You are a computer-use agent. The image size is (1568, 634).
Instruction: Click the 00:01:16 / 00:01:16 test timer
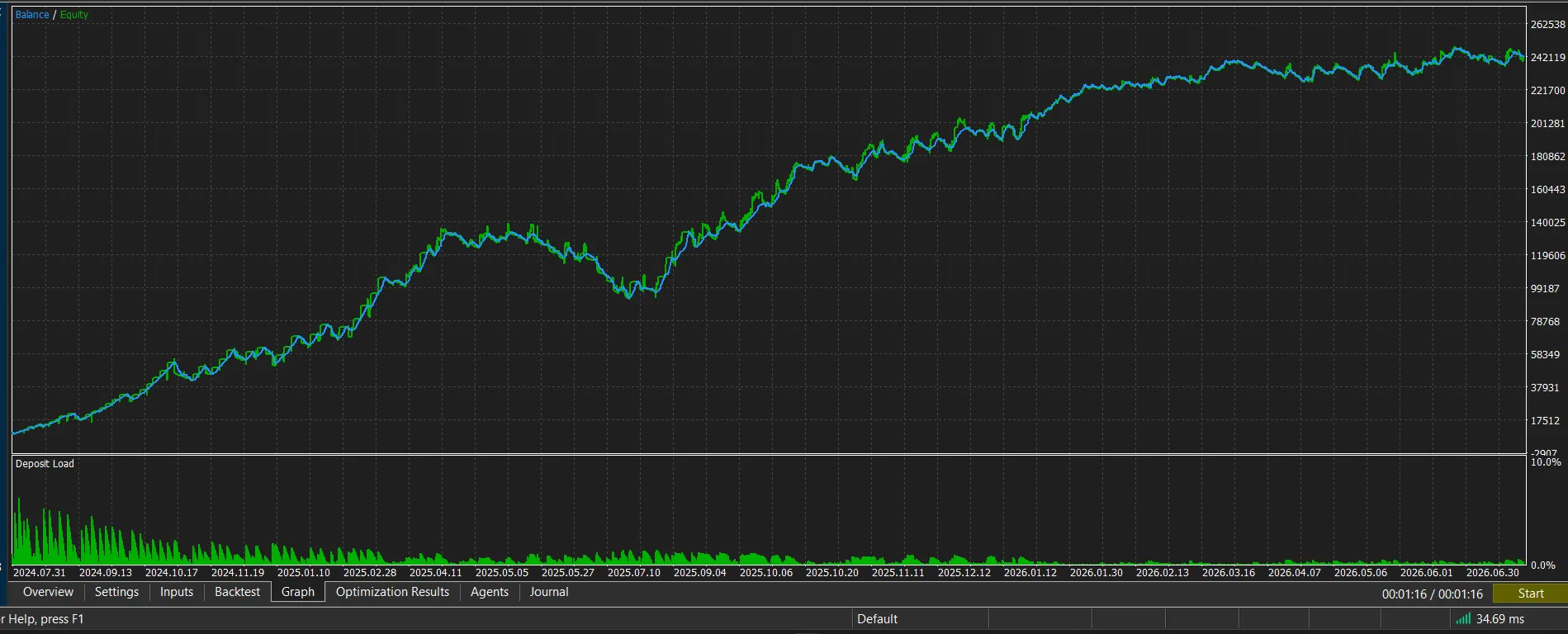1433,594
